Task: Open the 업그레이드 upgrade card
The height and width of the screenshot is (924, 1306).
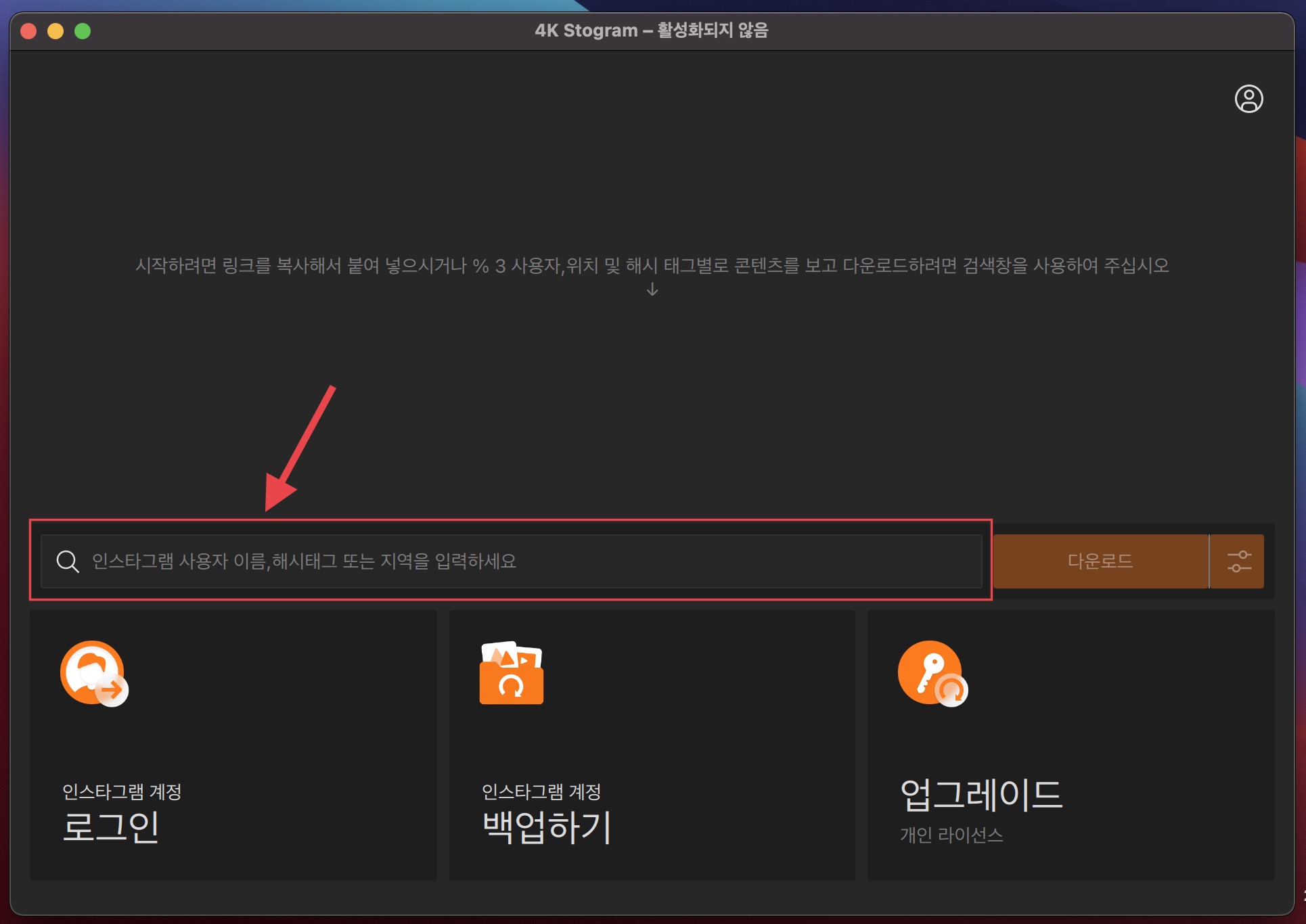Action: pos(1071,745)
